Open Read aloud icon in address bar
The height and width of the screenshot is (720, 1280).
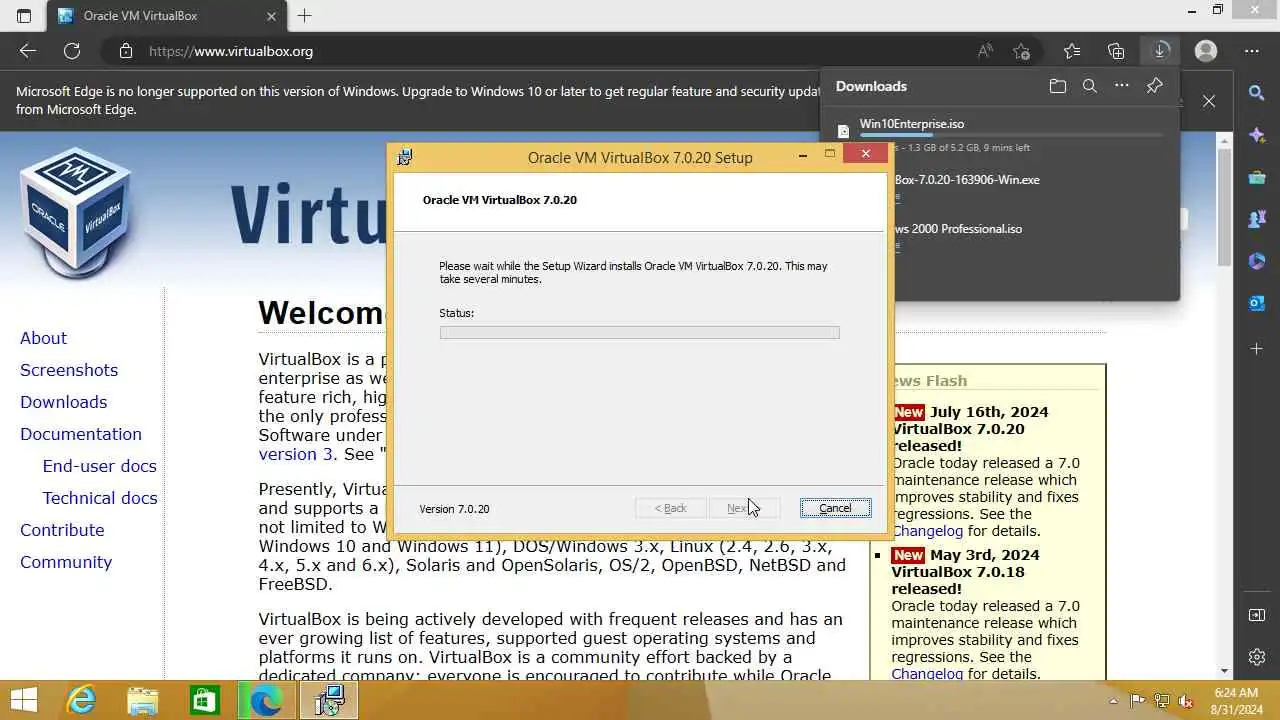[x=985, y=51]
